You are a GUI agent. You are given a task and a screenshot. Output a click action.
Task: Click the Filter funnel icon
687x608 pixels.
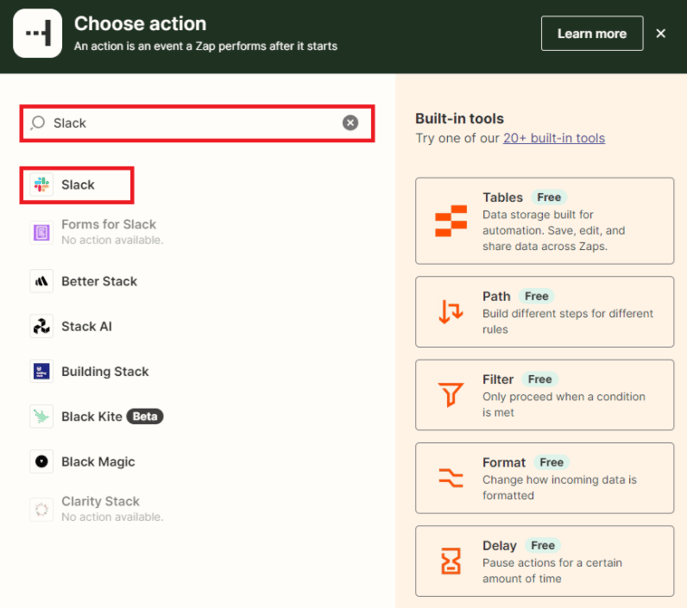(x=451, y=395)
